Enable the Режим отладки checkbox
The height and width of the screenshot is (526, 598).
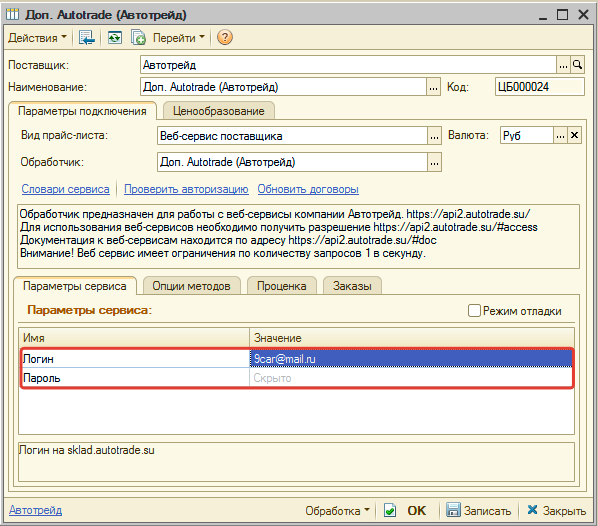[x=474, y=310]
